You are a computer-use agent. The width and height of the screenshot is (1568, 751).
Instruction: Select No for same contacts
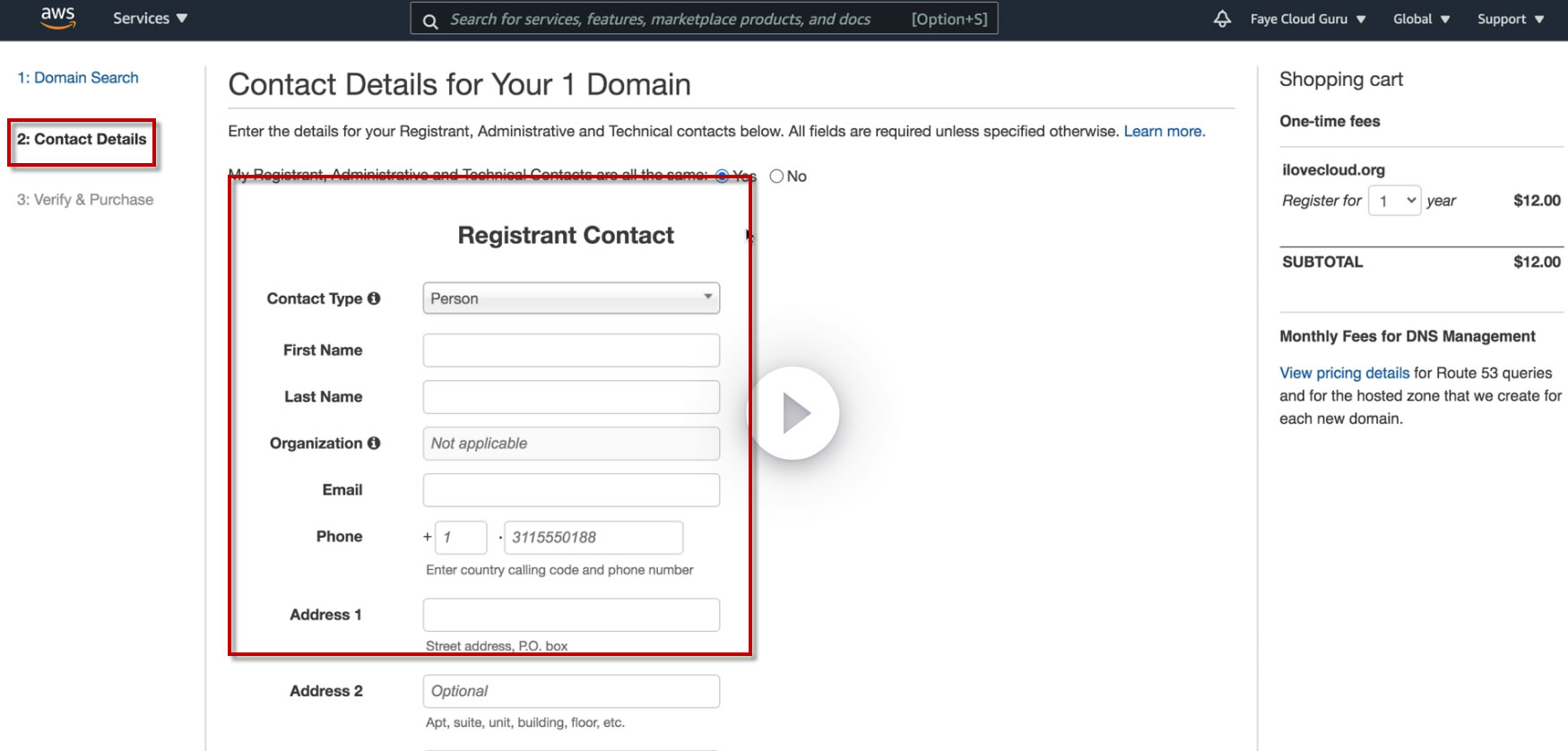(776, 177)
